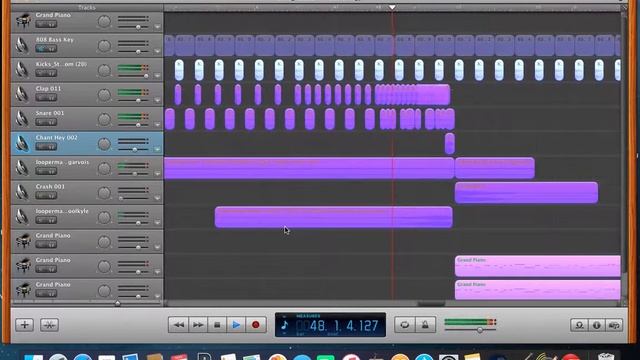
Task: Mute the Snare 001 track
Action: [41, 122]
